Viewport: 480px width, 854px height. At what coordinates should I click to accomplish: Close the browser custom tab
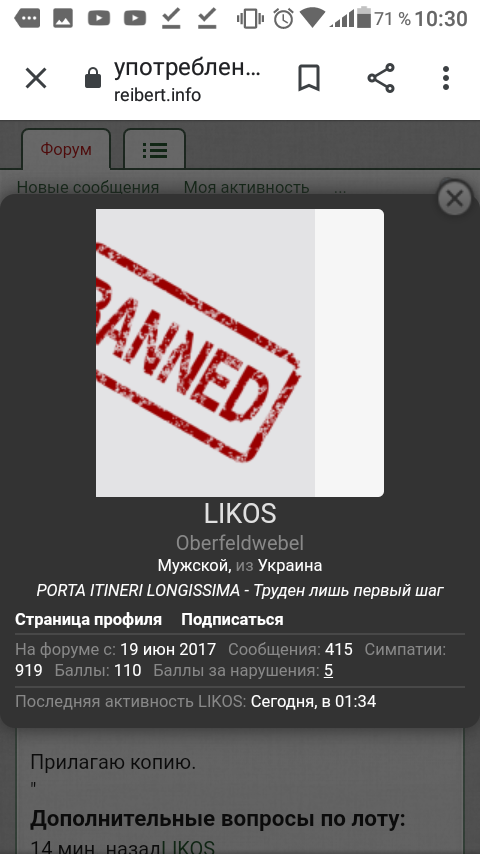[36, 78]
